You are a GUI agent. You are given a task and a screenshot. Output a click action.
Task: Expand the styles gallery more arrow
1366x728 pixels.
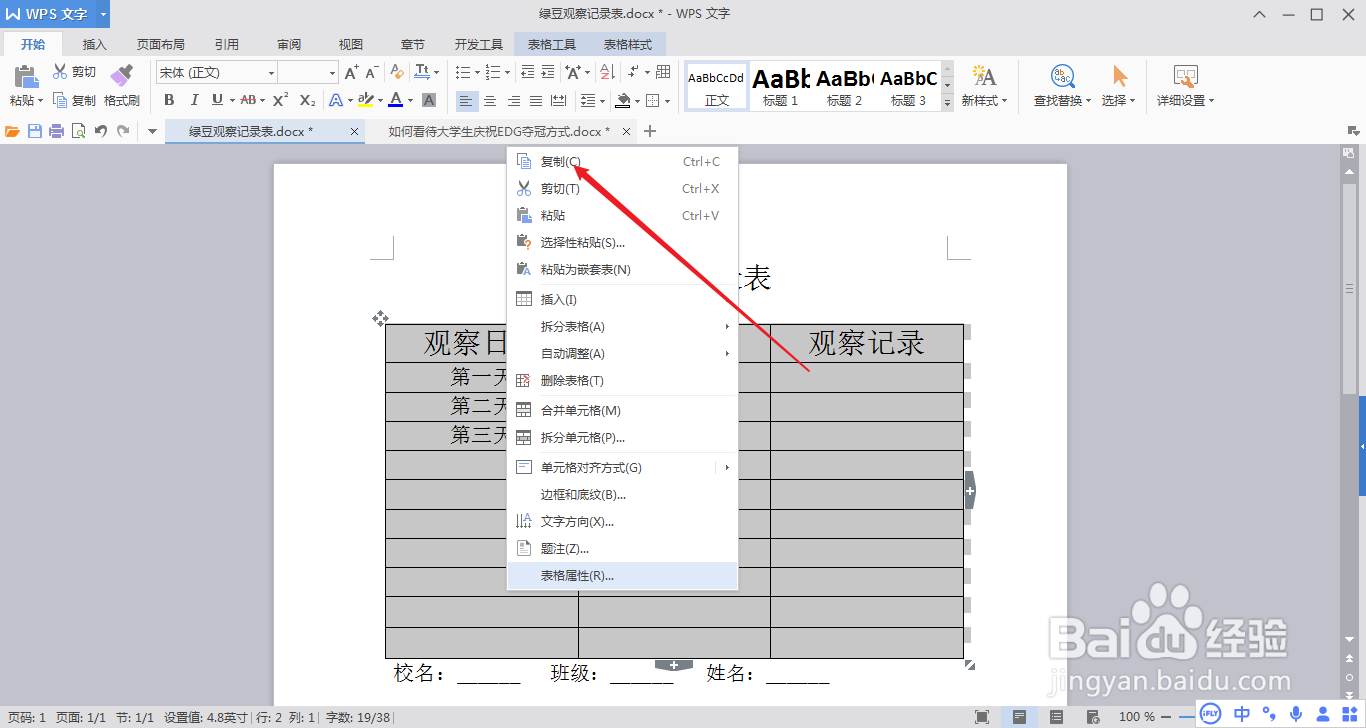pos(947,102)
